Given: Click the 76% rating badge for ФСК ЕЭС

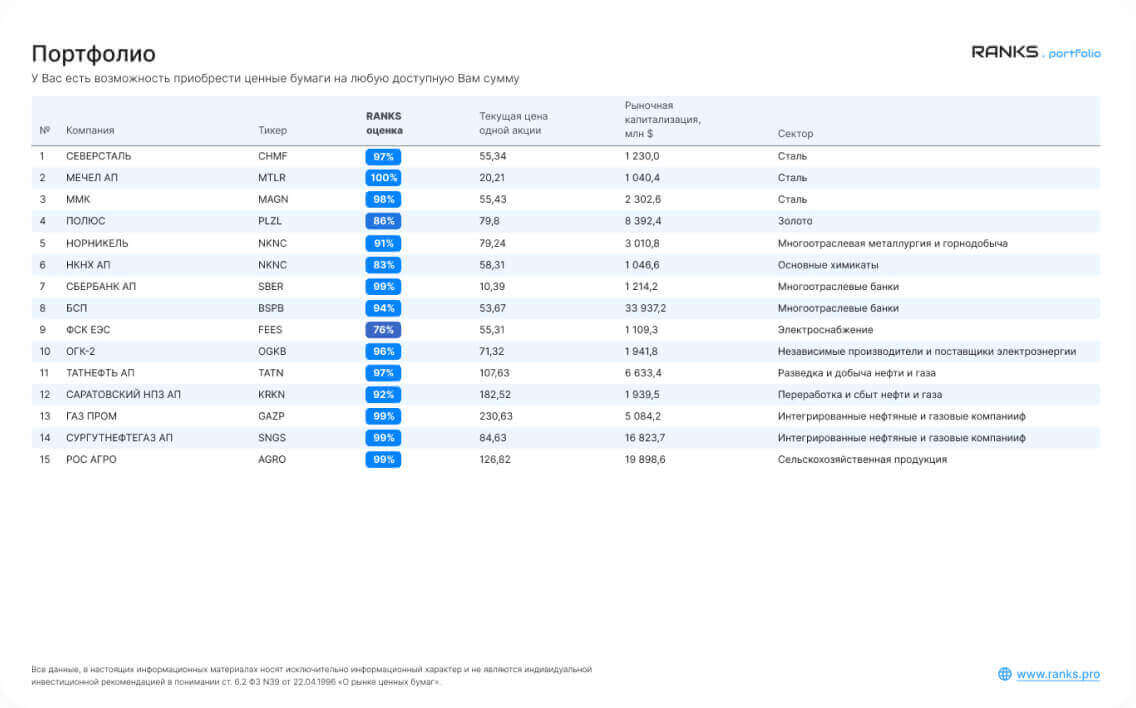Looking at the screenshot, I should coord(383,330).
